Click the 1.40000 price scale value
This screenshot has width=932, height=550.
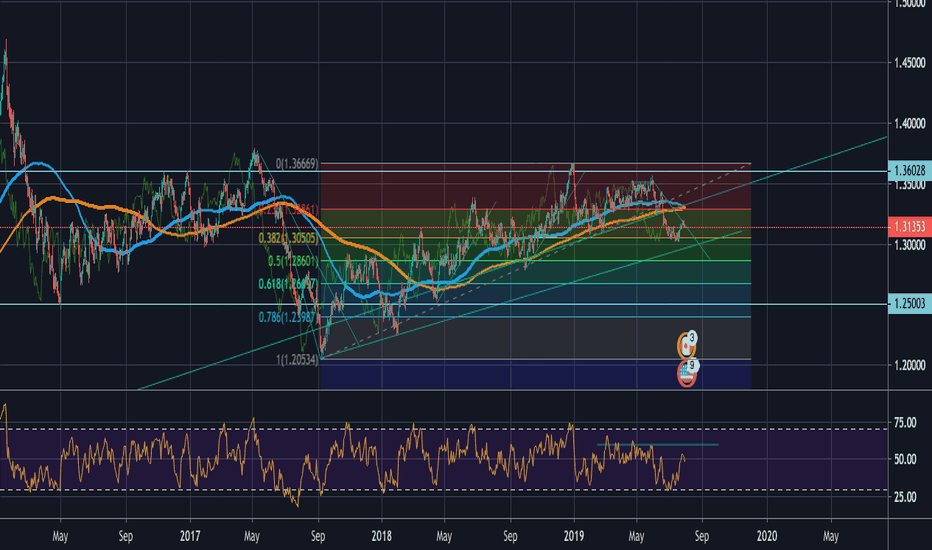pyautogui.click(x=909, y=124)
